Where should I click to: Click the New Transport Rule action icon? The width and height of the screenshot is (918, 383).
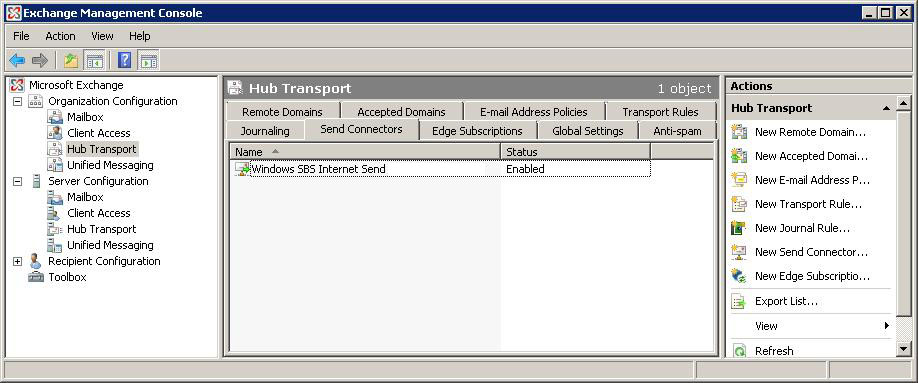tap(739, 204)
